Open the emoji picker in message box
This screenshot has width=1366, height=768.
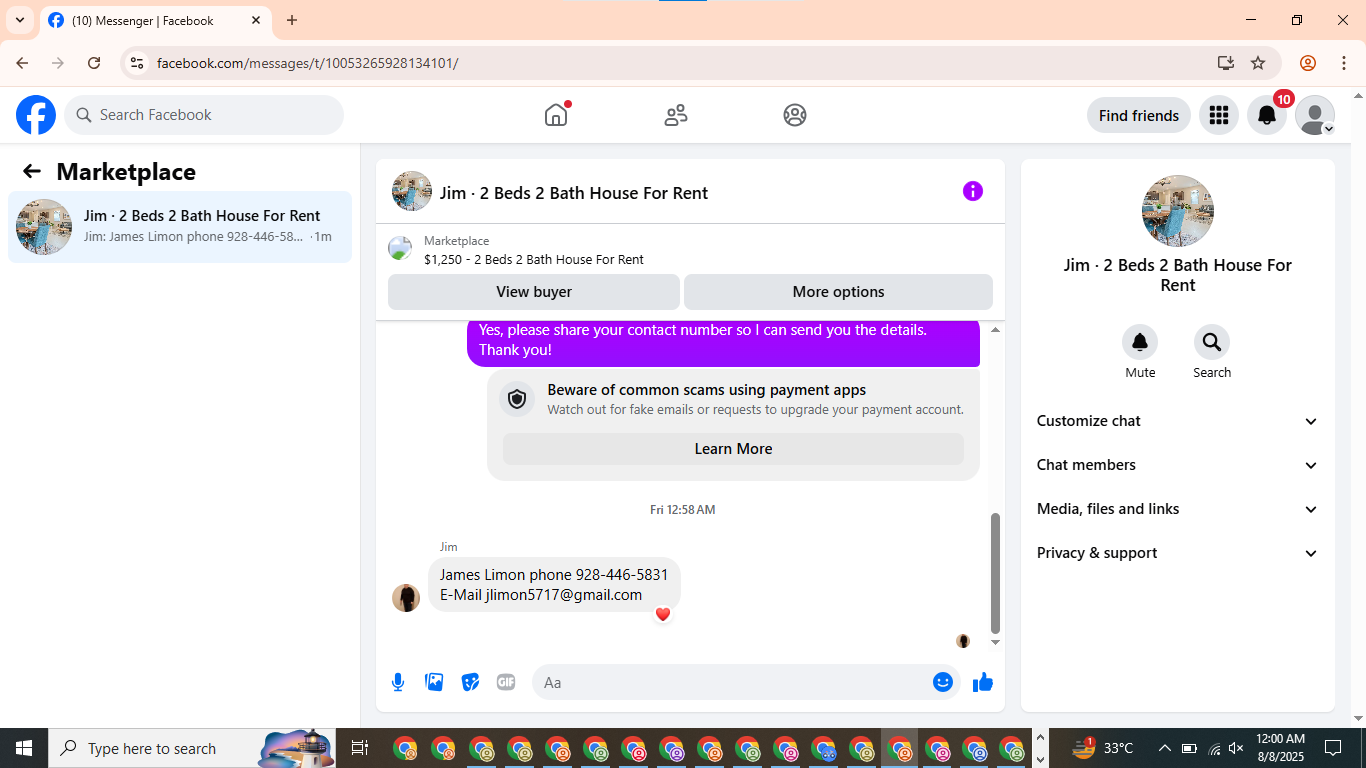point(943,682)
